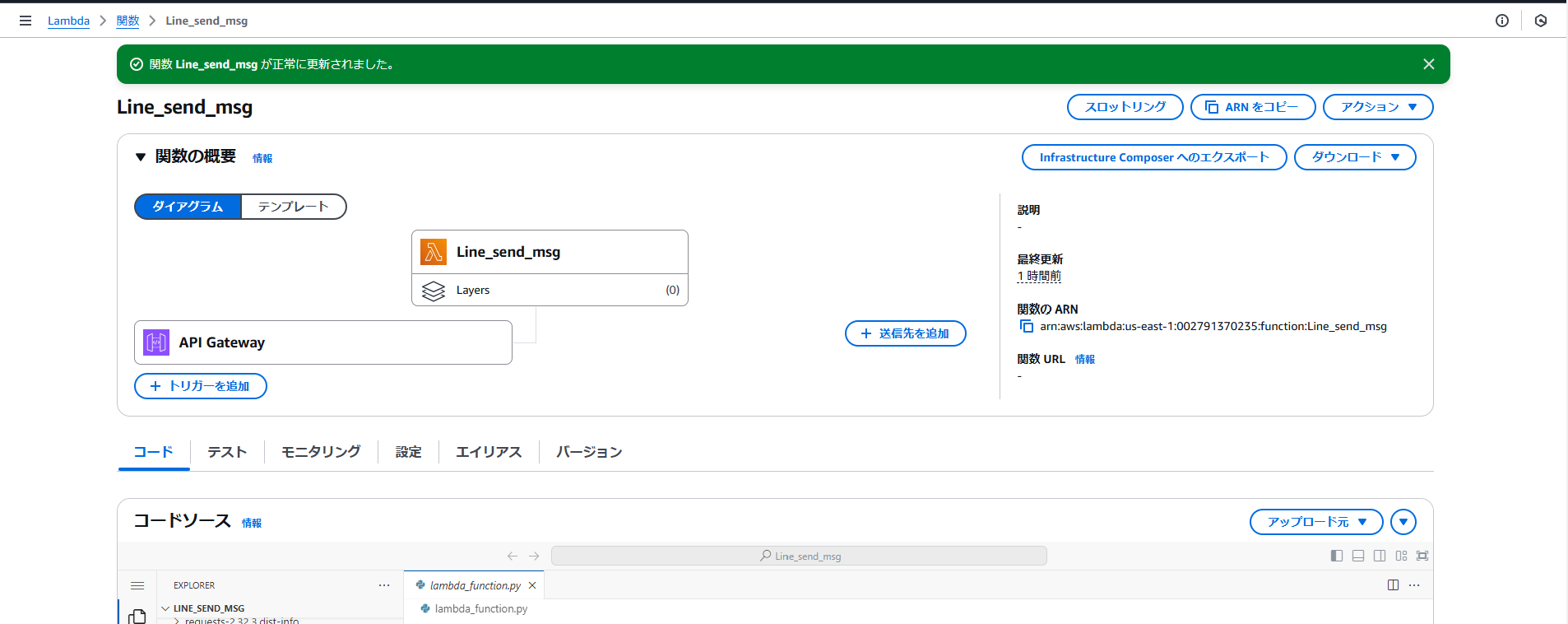Open the アクション dropdown
The image size is (1568, 624).
click(1378, 107)
